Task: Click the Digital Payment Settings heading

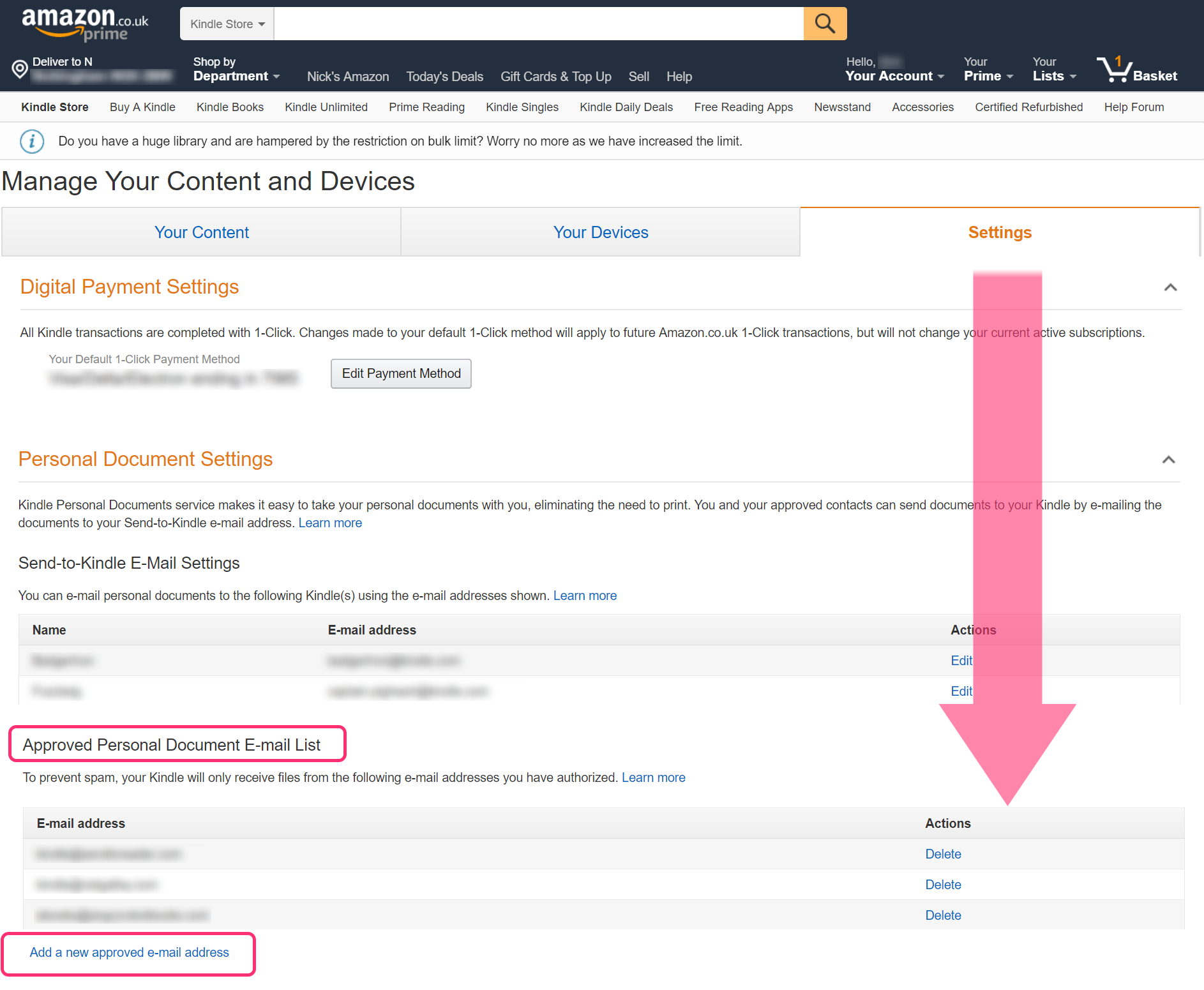Action: click(130, 287)
